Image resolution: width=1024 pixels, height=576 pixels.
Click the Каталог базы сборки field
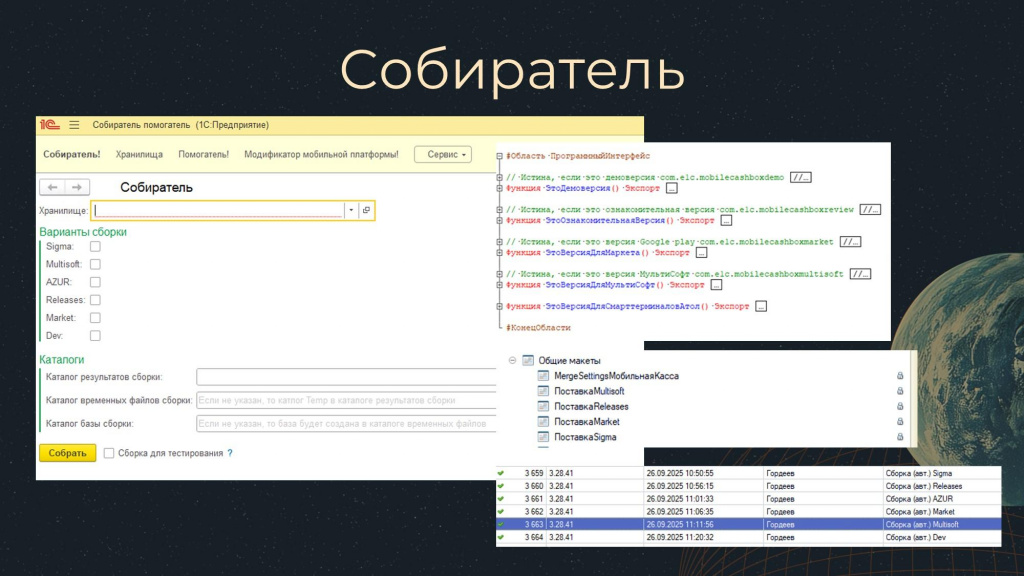(346, 424)
